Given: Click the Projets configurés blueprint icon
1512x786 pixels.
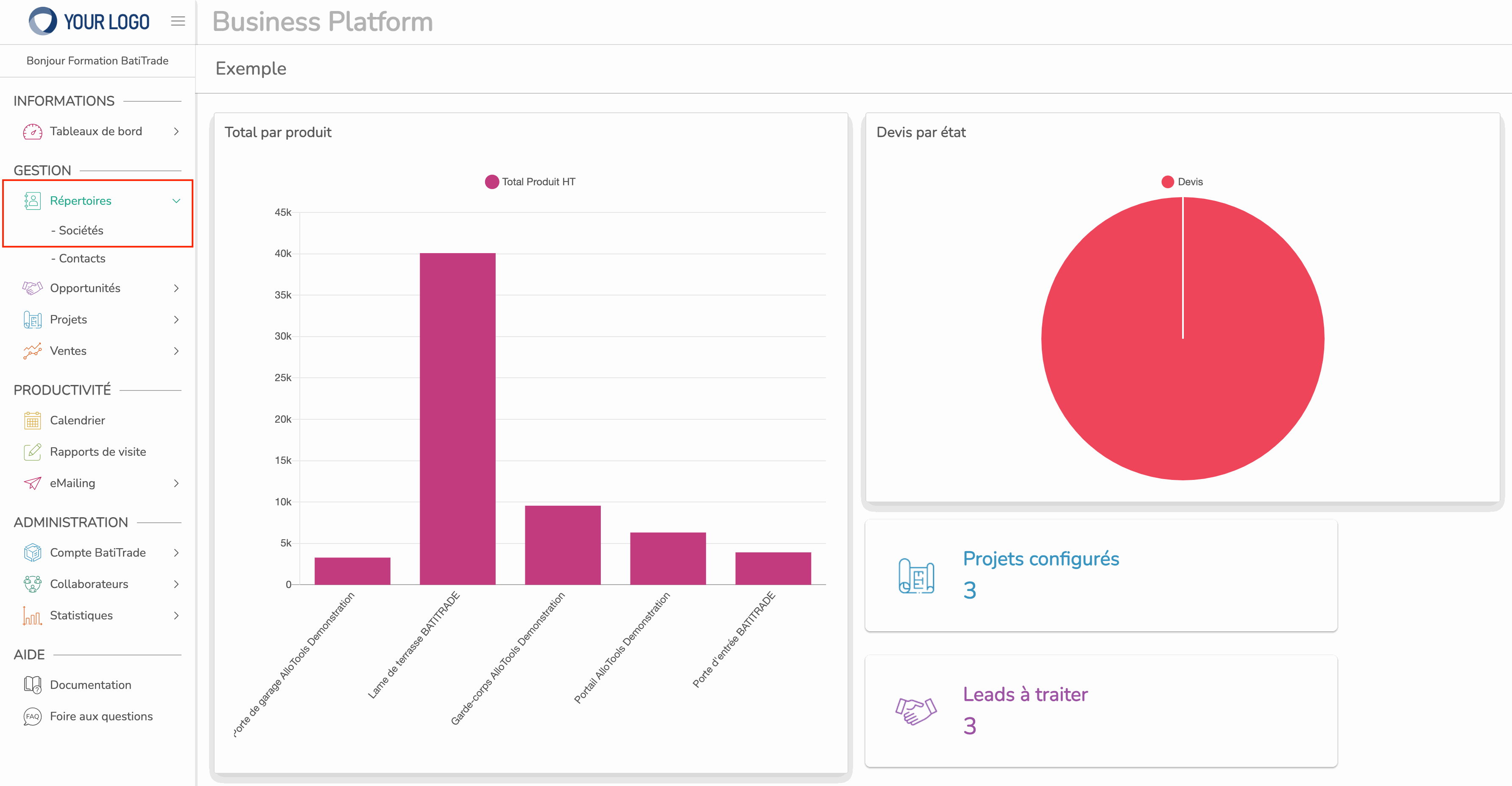Looking at the screenshot, I should [x=916, y=575].
